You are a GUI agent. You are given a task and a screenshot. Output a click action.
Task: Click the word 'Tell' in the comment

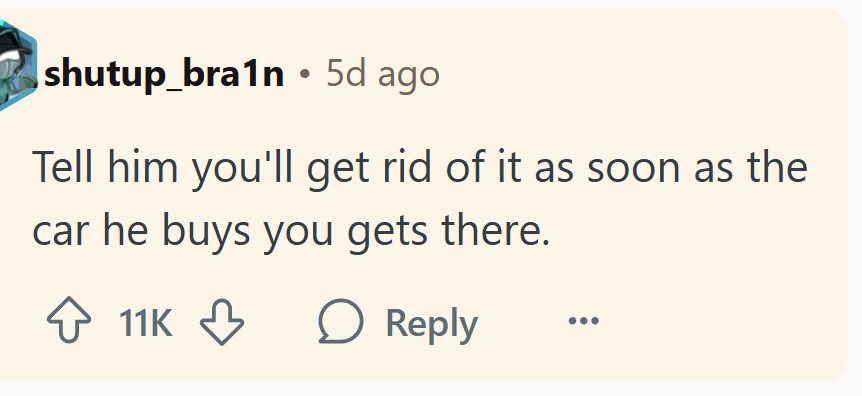click(x=62, y=167)
